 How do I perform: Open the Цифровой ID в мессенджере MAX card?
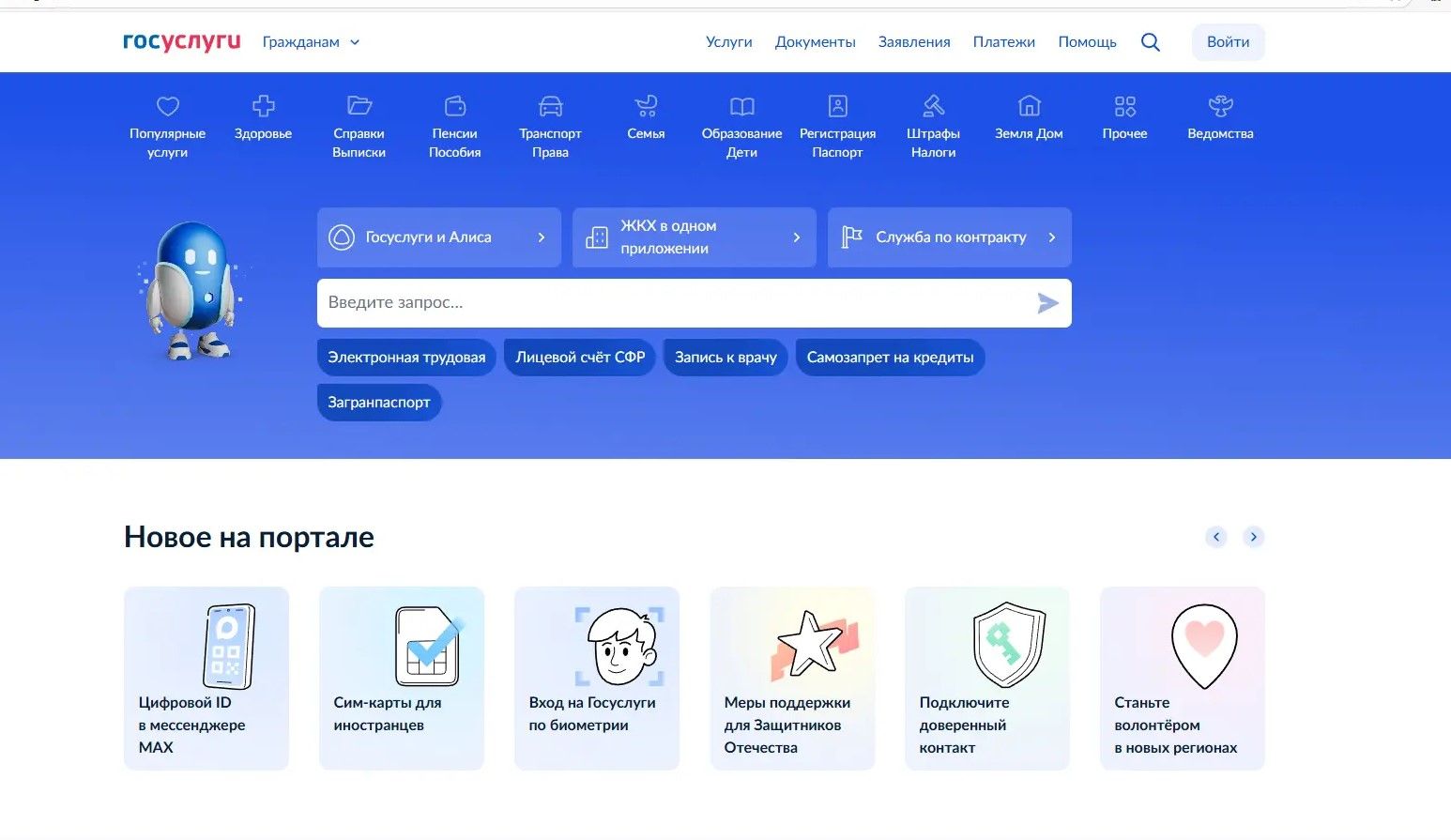[x=206, y=679]
